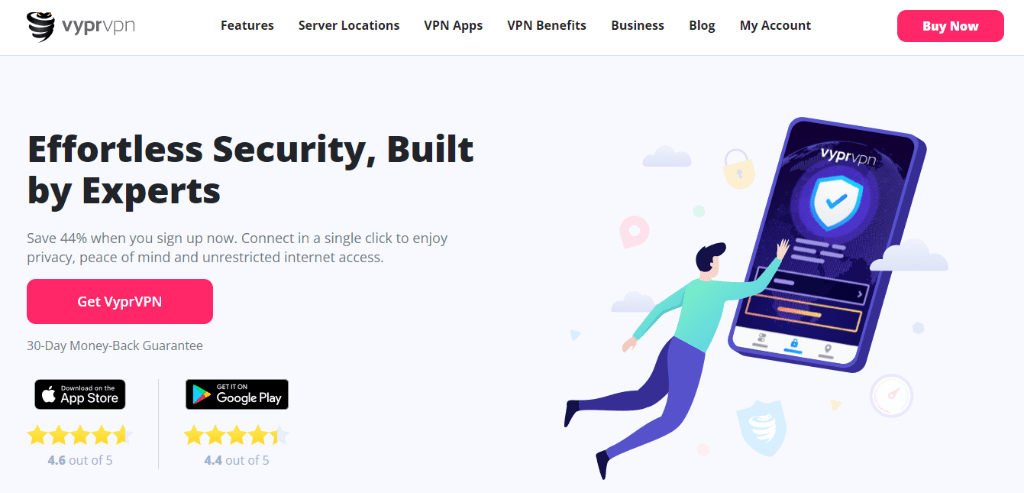This screenshot has height=493, width=1024.
Task: Visit the Blog link
Action: [702, 25]
